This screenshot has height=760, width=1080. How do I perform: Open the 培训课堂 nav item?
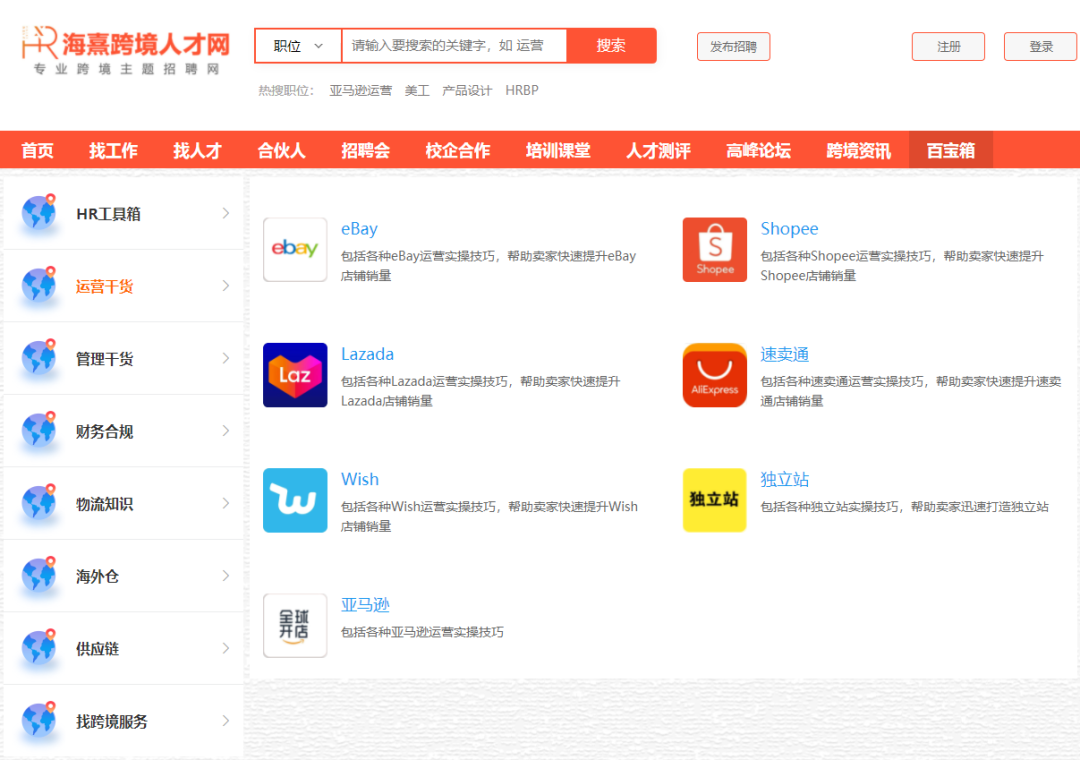pos(559,150)
